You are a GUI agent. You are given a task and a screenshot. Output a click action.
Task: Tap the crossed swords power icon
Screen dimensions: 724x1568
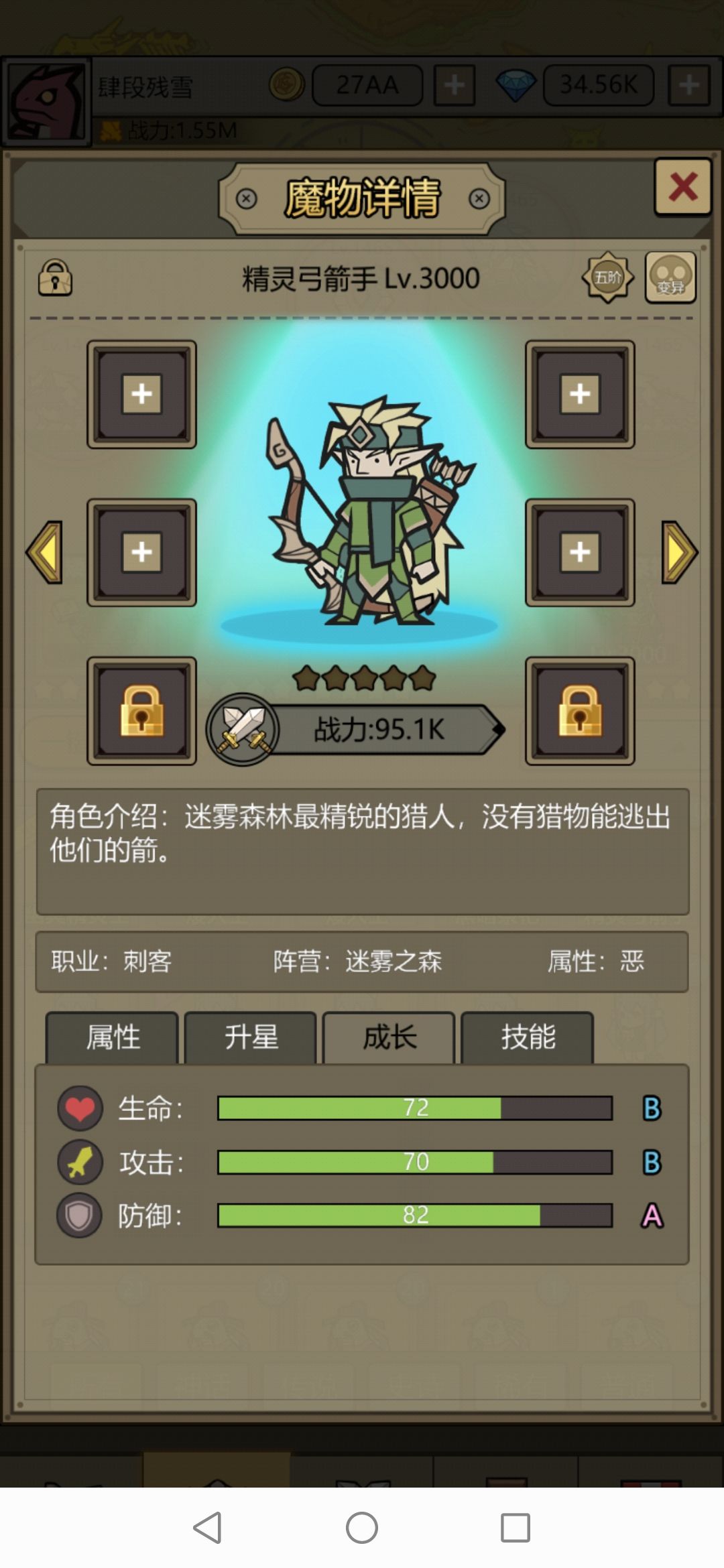pyautogui.click(x=243, y=730)
